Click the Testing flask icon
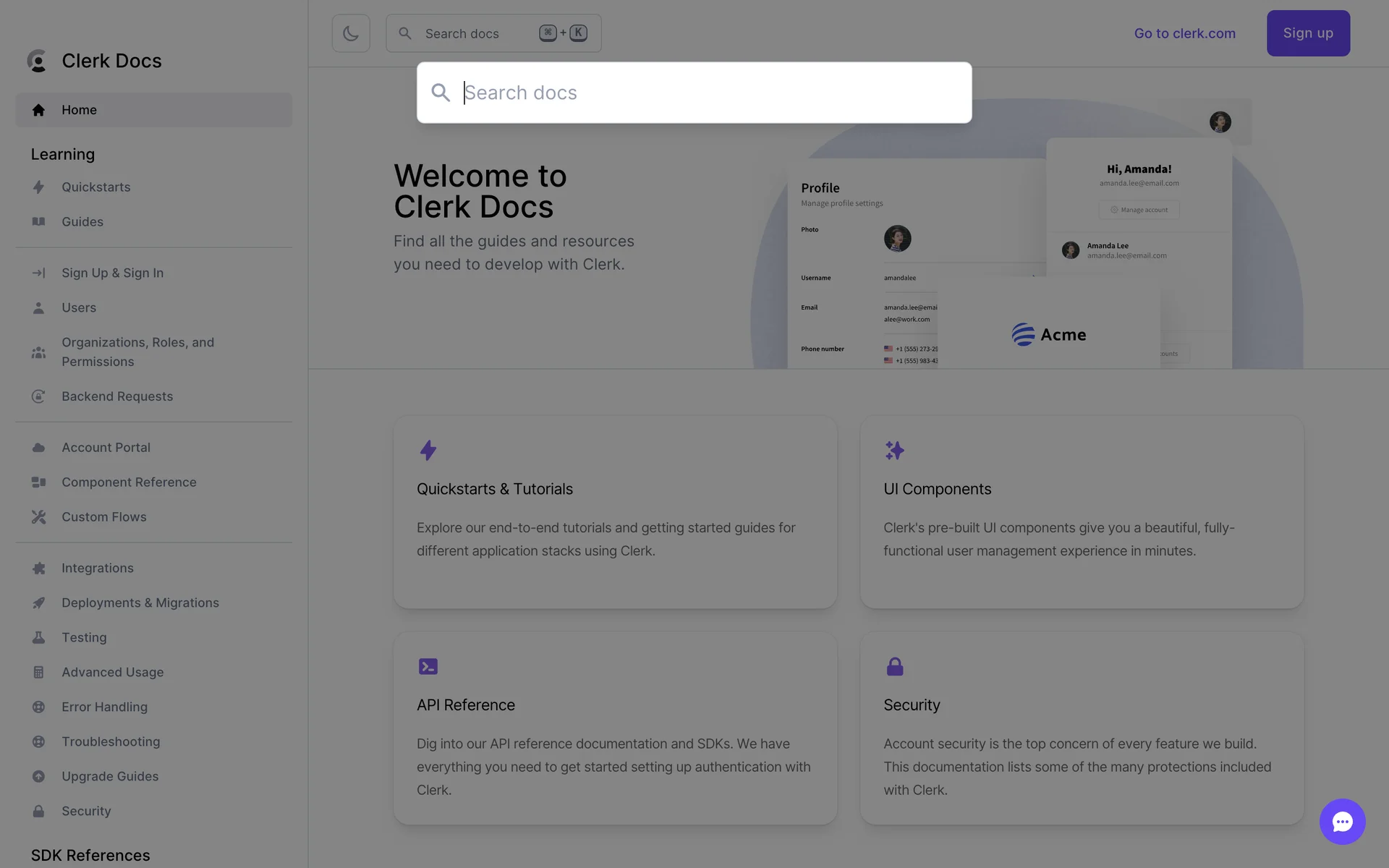 pyautogui.click(x=38, y=638)
